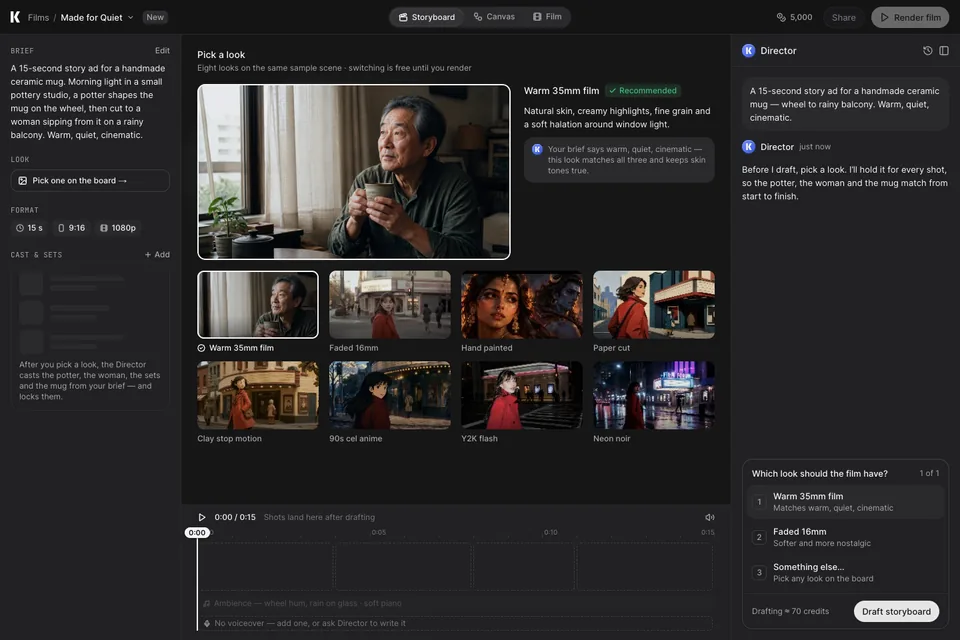Switch to the Film tab
Image resolution: width=960 pixels, height=640 pixels.
547,17
